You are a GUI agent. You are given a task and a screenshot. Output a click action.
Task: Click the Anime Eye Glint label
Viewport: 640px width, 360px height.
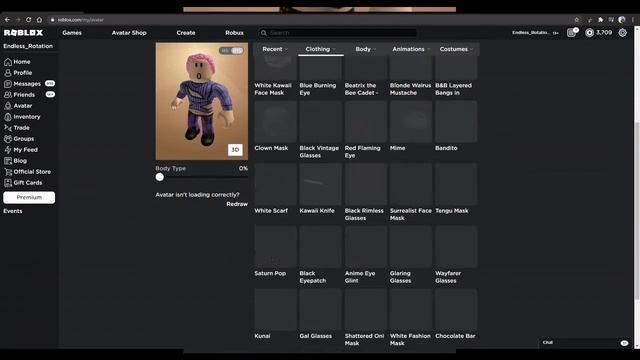pos(360,277)
